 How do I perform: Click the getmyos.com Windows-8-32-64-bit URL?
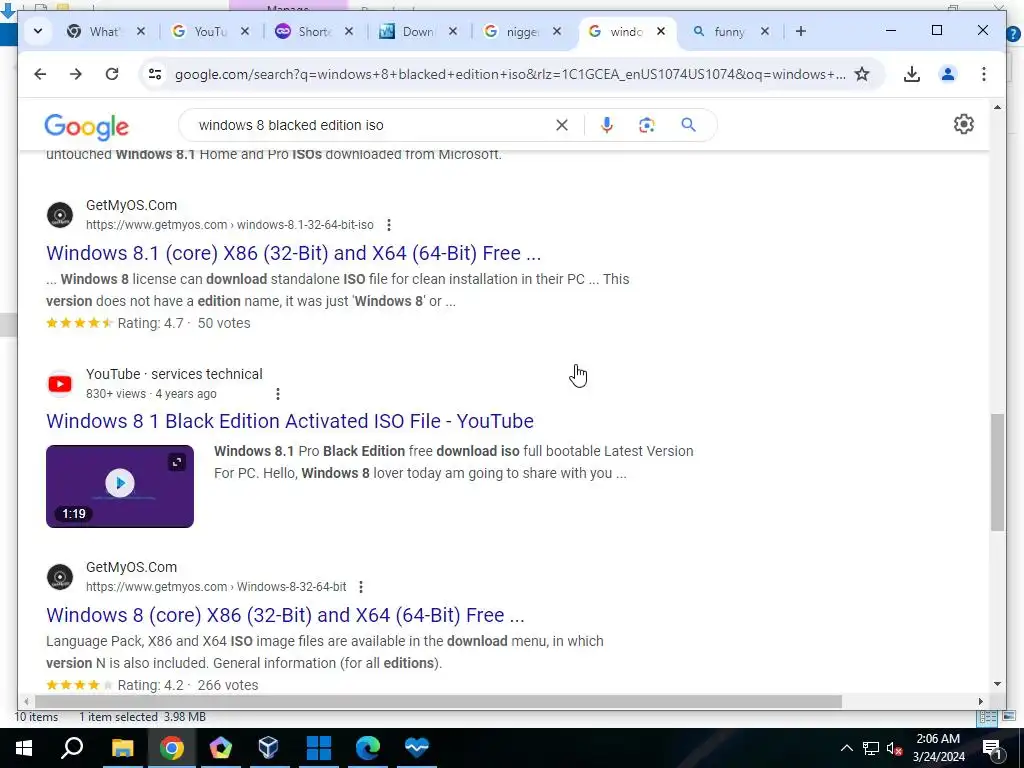point(216,587)
